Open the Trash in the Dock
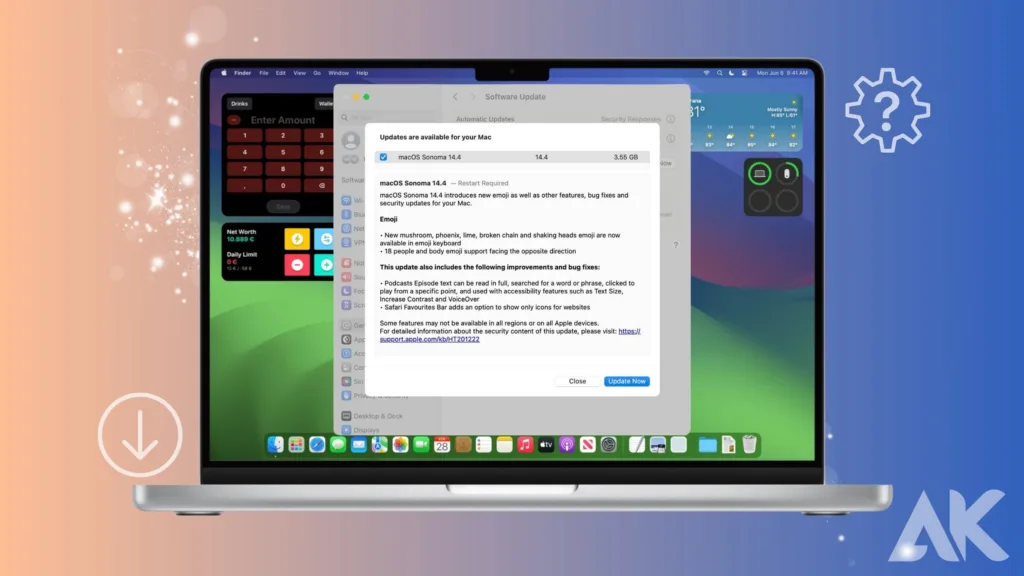 749,445
